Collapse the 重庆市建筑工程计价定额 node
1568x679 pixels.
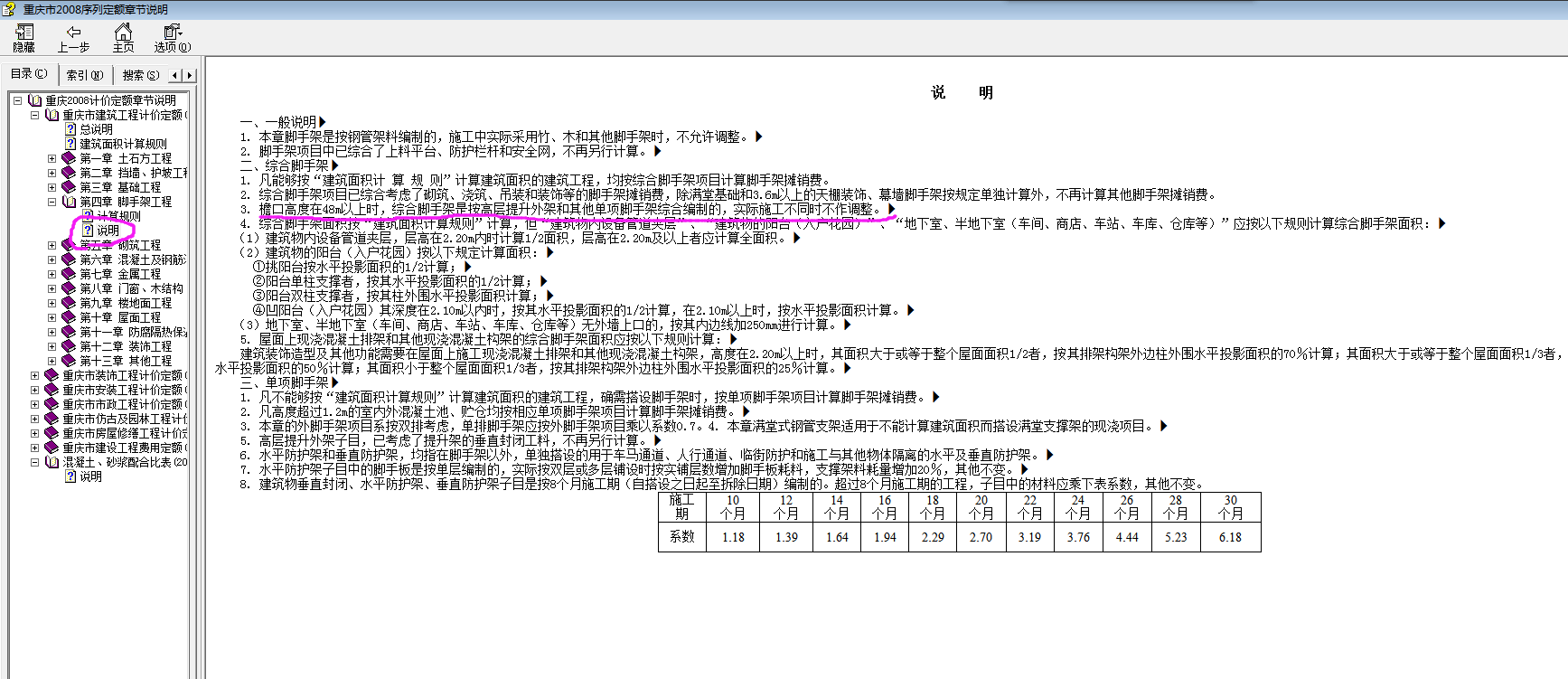[x=34, y=115]
